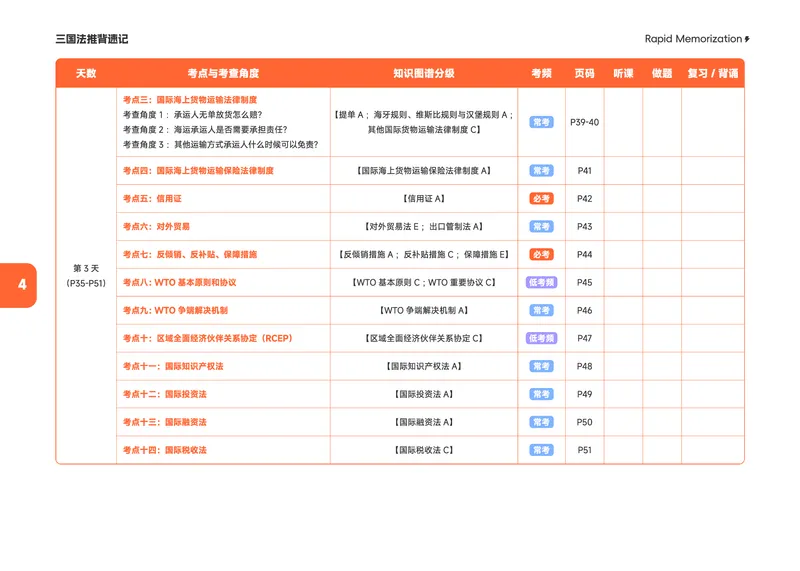Select the 第 3 天 day label

(x=86, y=268)
